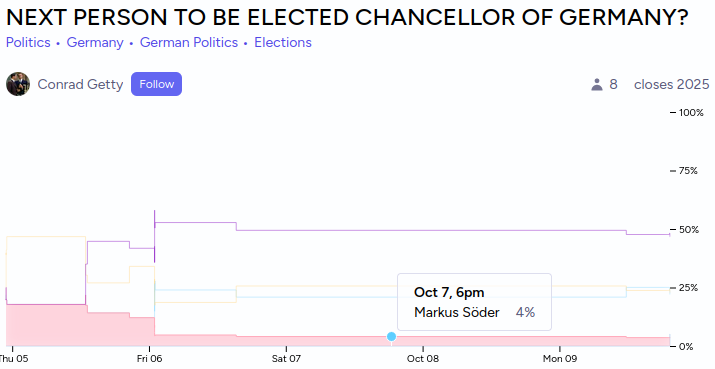Select the Oct 08 axis label
Screen dimensions: 715x369
[423, 359]
